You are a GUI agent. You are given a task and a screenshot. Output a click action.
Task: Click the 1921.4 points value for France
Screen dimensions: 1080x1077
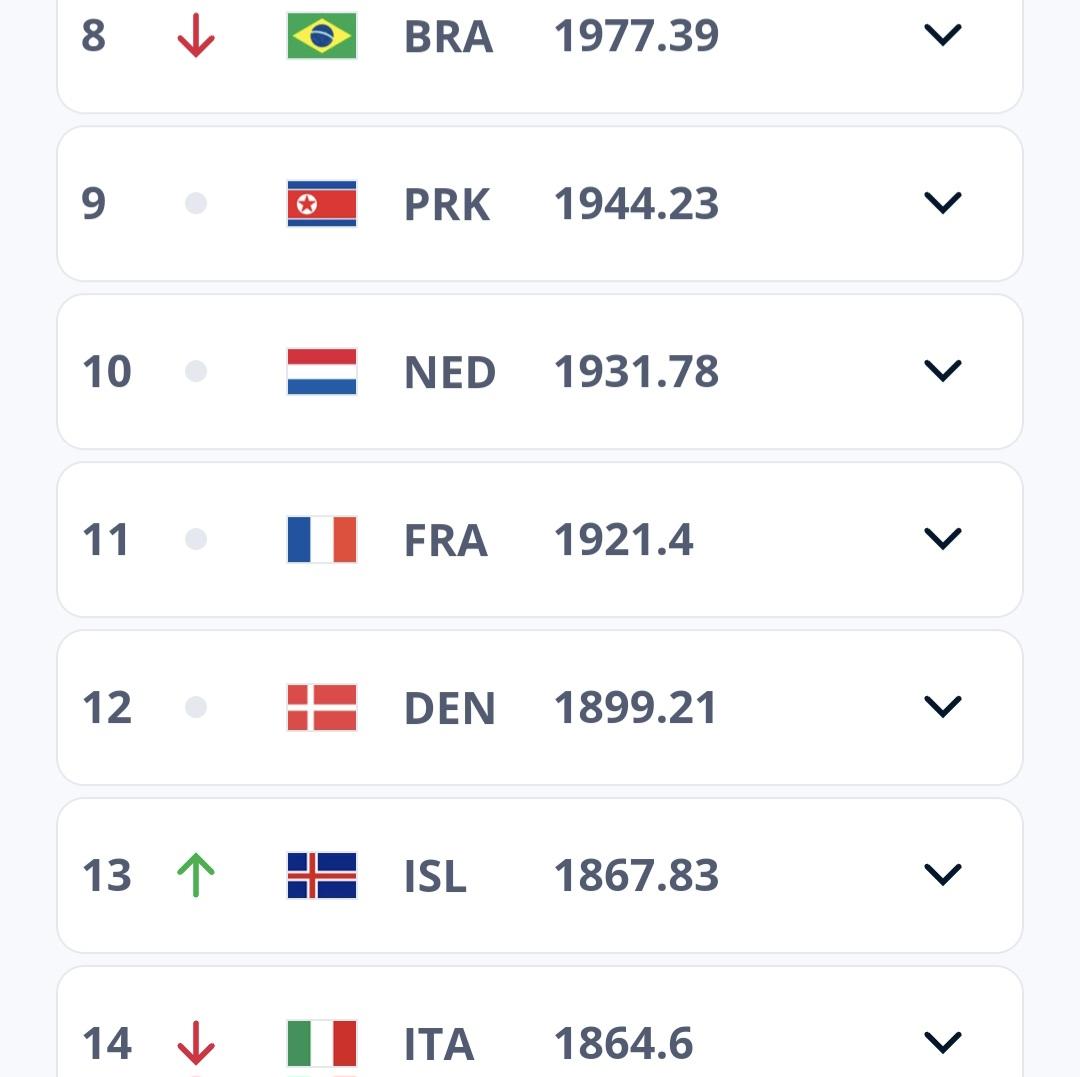pos(623,541)
